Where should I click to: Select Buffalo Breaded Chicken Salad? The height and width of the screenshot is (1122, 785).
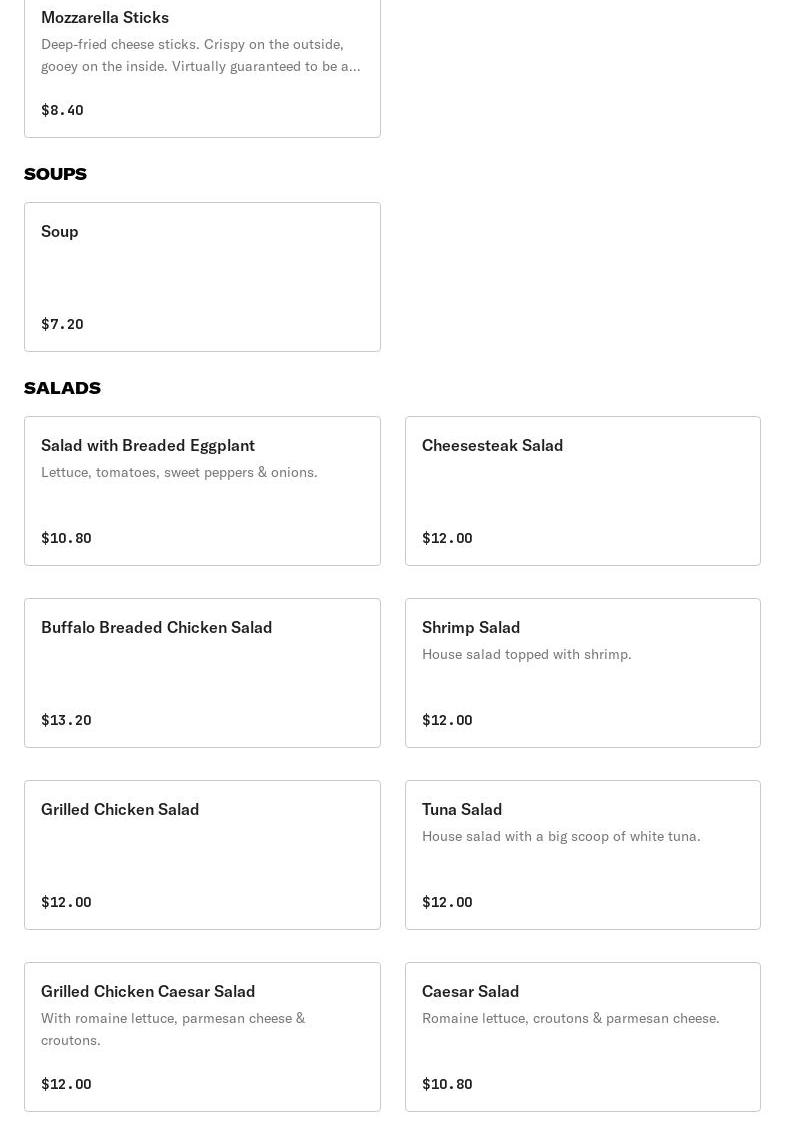coord(157,627)
